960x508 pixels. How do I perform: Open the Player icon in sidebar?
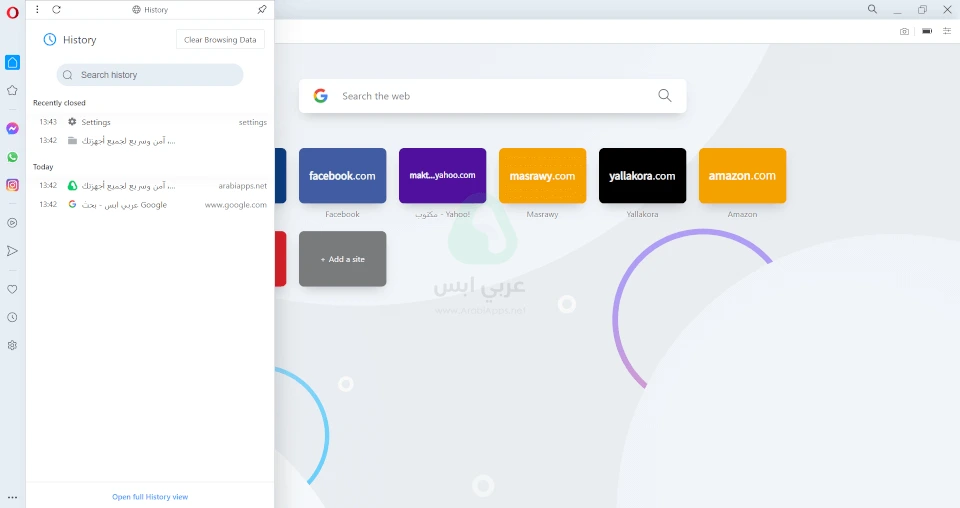[12, 223]
